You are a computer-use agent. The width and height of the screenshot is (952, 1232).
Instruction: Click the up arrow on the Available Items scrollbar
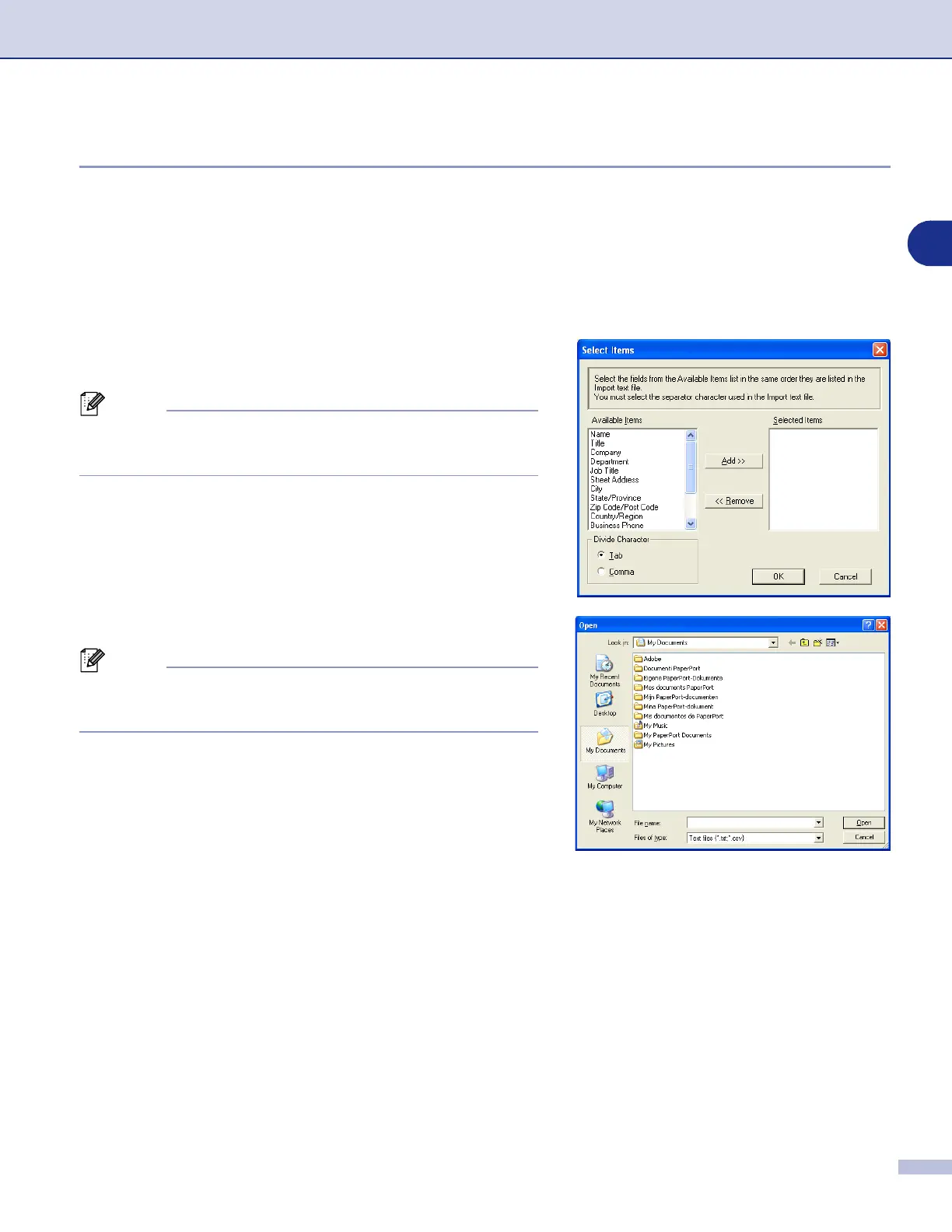[691, 436]
